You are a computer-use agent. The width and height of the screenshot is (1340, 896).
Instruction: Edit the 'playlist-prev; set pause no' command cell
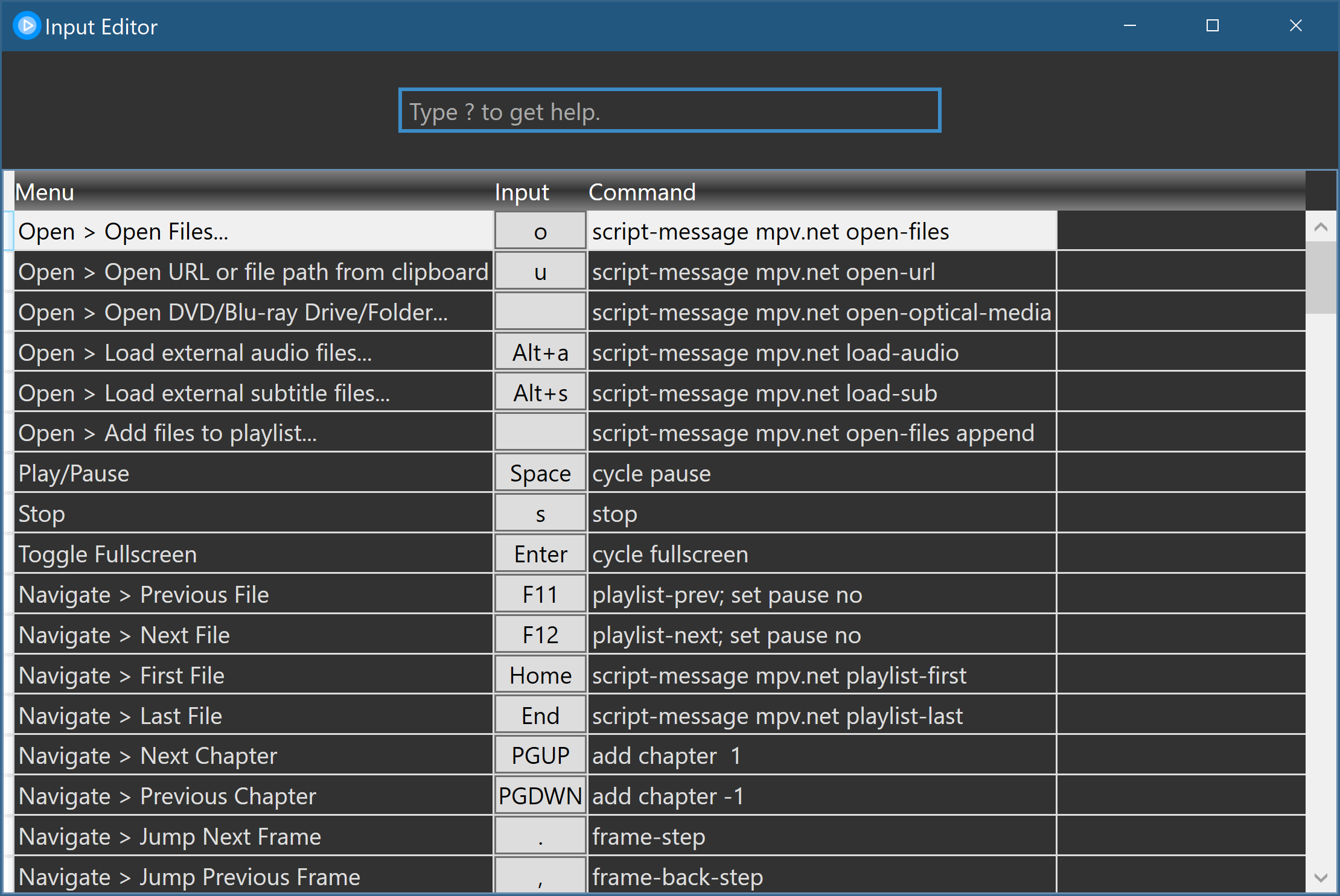pyautogui.click(x=821, y=595)
